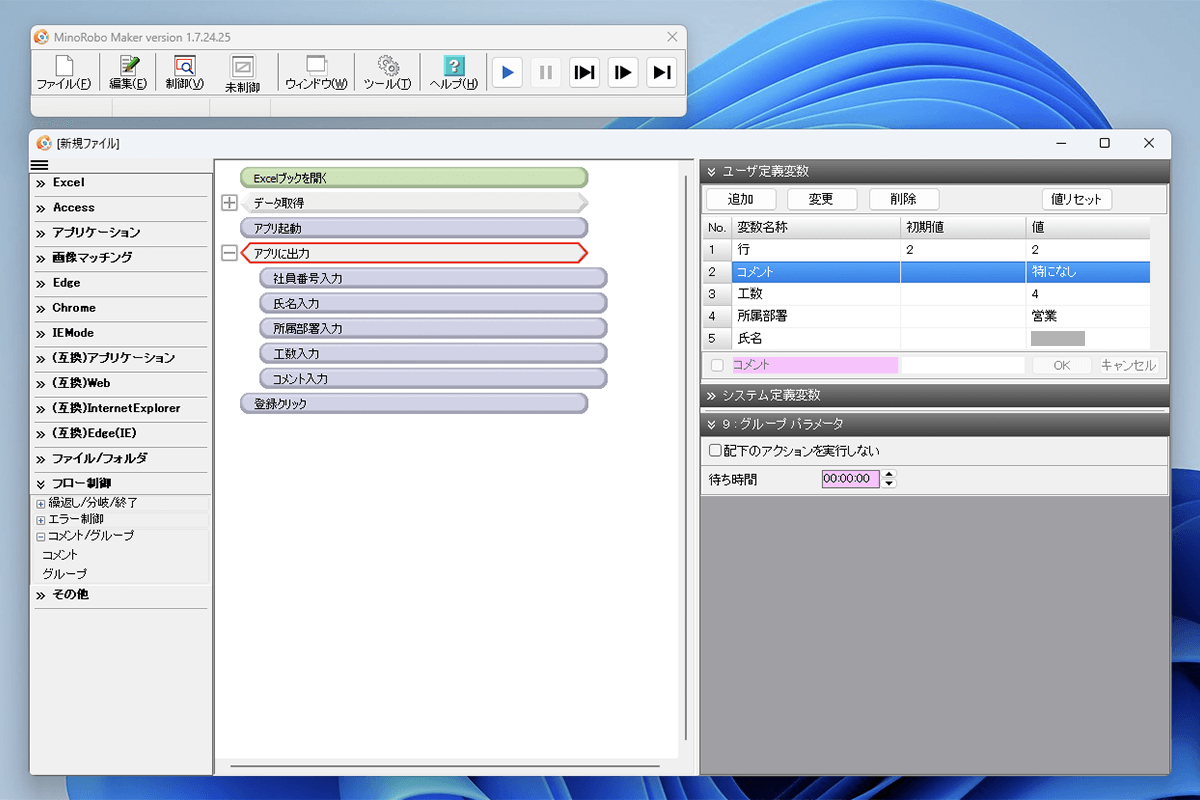Open the ファイル(F) toolbar menu

pos(64,73)
